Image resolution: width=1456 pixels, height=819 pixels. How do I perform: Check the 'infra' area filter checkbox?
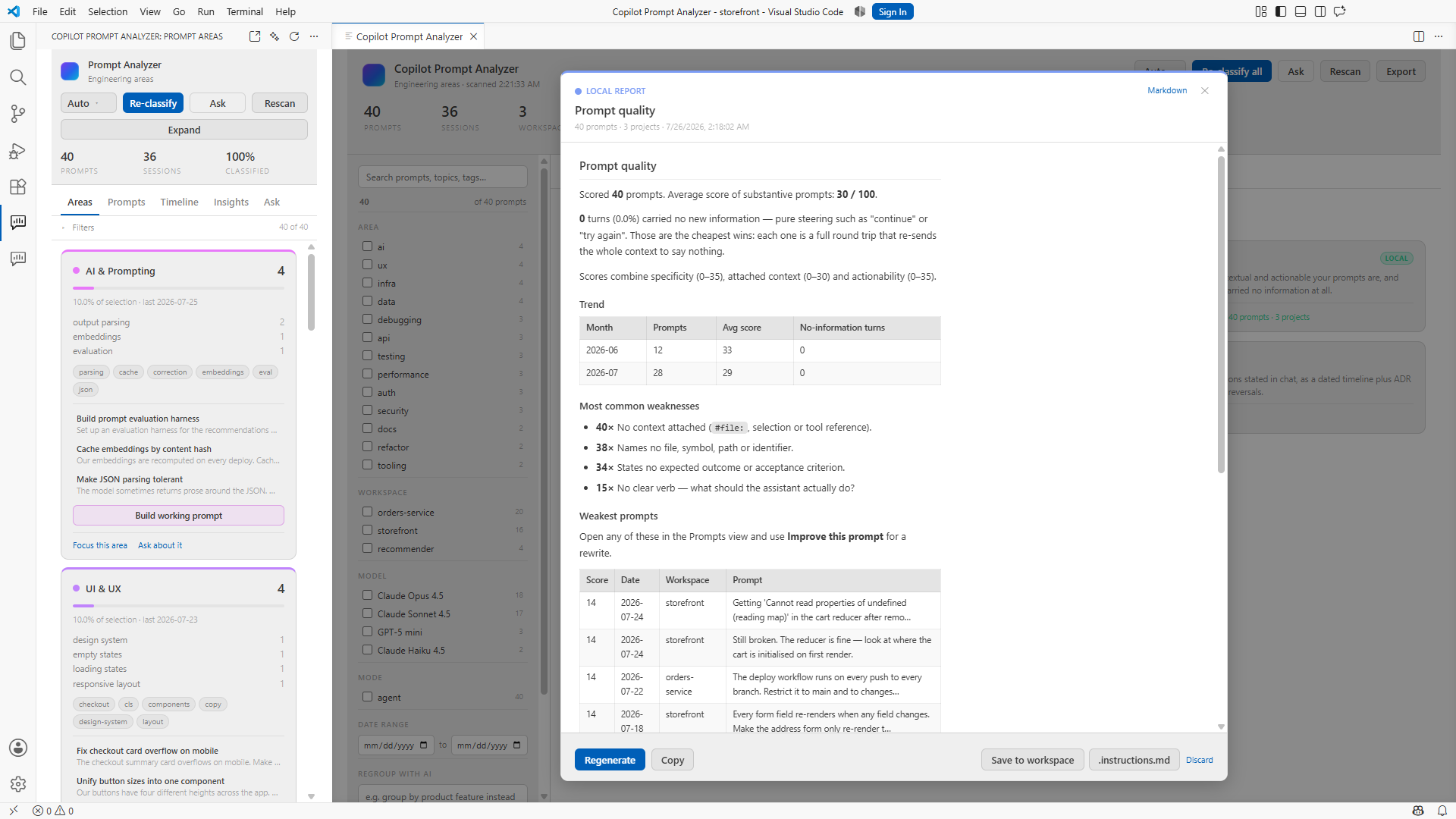point(367,283)
